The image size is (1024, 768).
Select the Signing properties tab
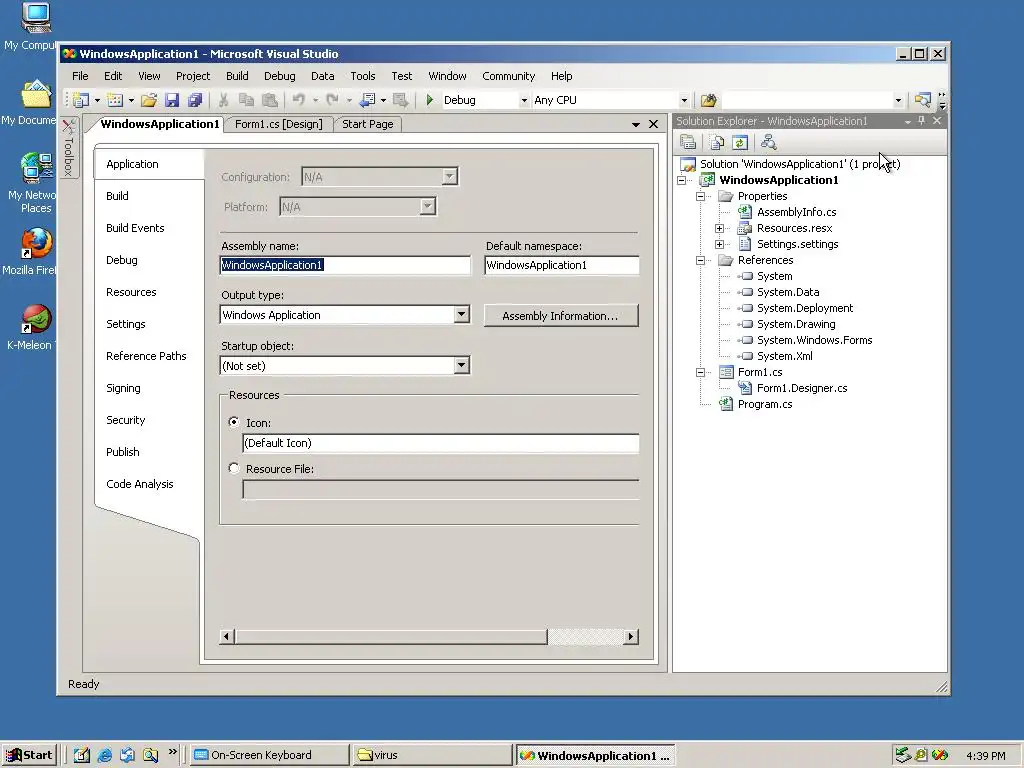coord(123,388)
